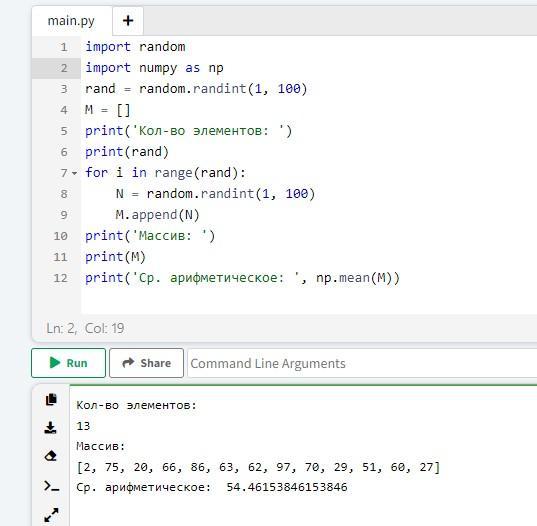Share the code
Viewport: 537px width, 526px height.
coord(147,363)
